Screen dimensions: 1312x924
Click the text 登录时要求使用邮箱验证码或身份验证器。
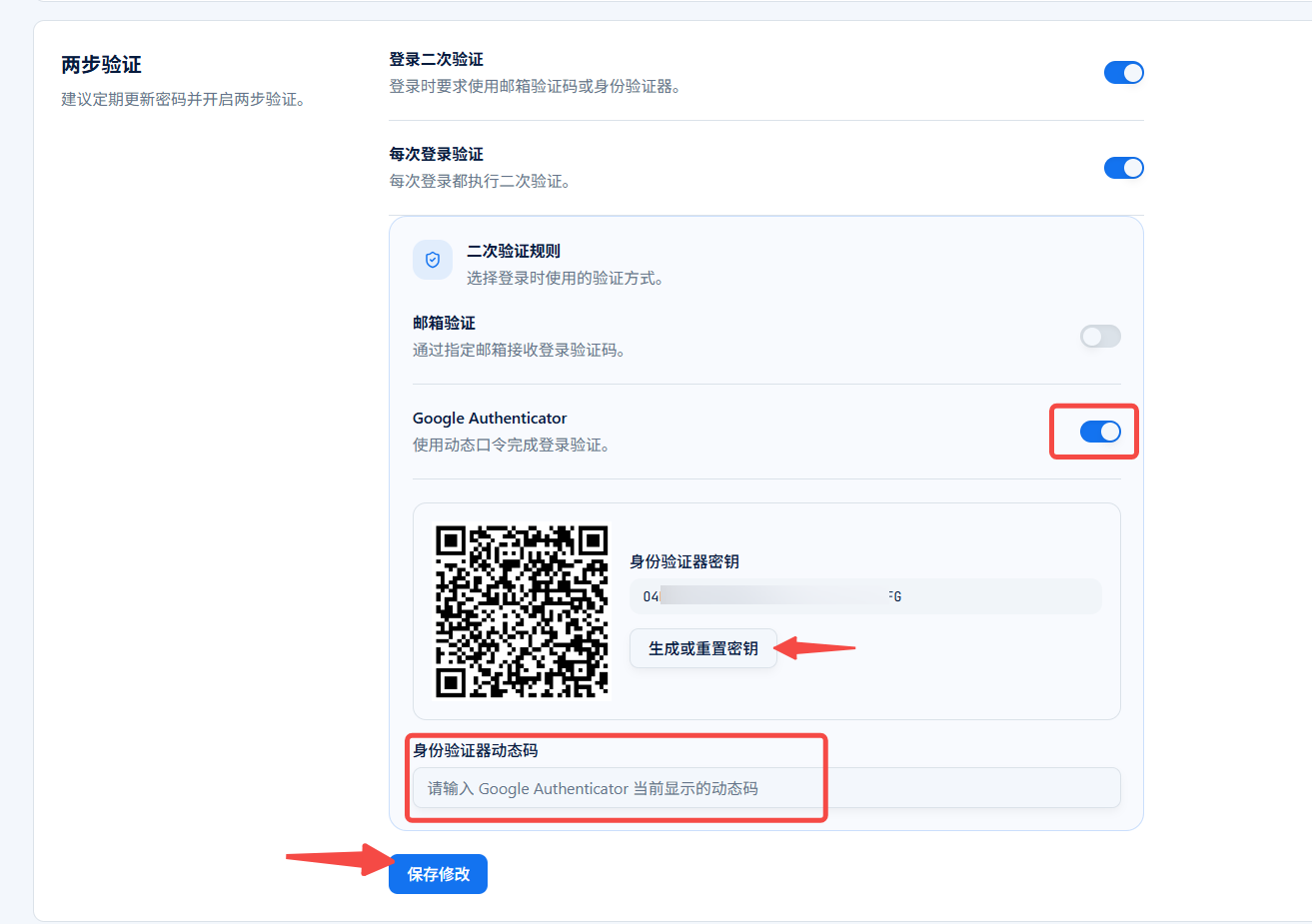[x=536, y=87]
